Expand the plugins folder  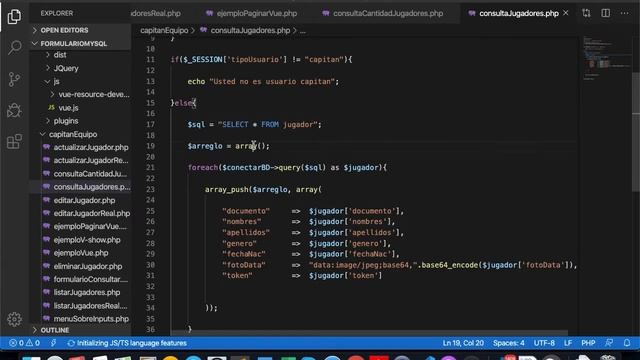pos(66,121)
